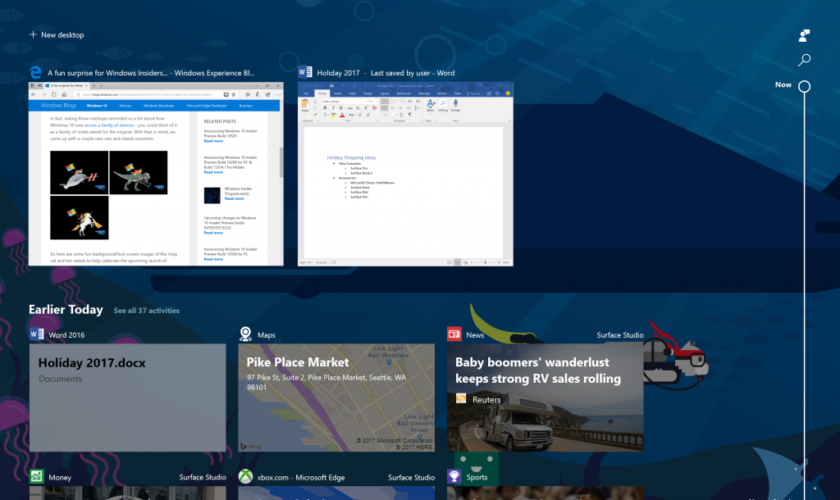
Task: Click the Maps activity icon
Action: [x=245, y=334]
